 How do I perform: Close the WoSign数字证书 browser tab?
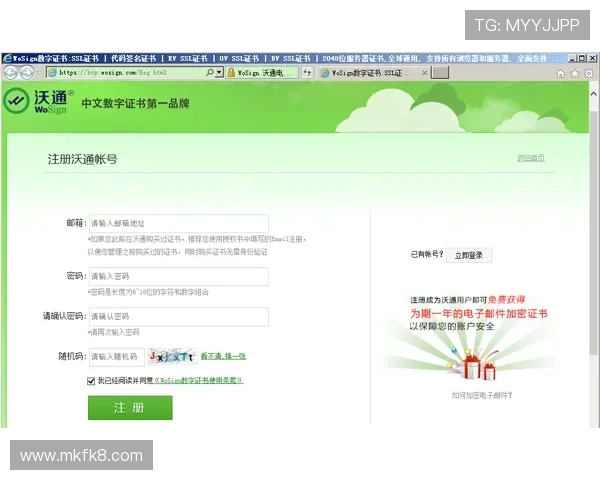[x=424, y=73]
